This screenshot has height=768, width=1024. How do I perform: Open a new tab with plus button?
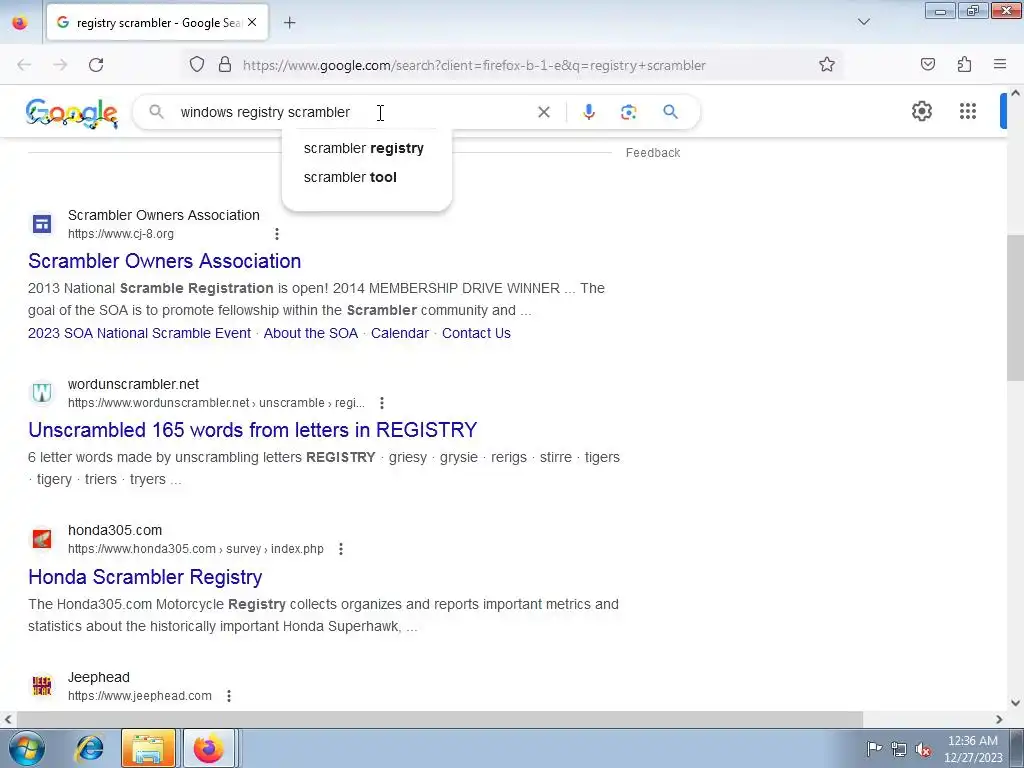point(289,23)
